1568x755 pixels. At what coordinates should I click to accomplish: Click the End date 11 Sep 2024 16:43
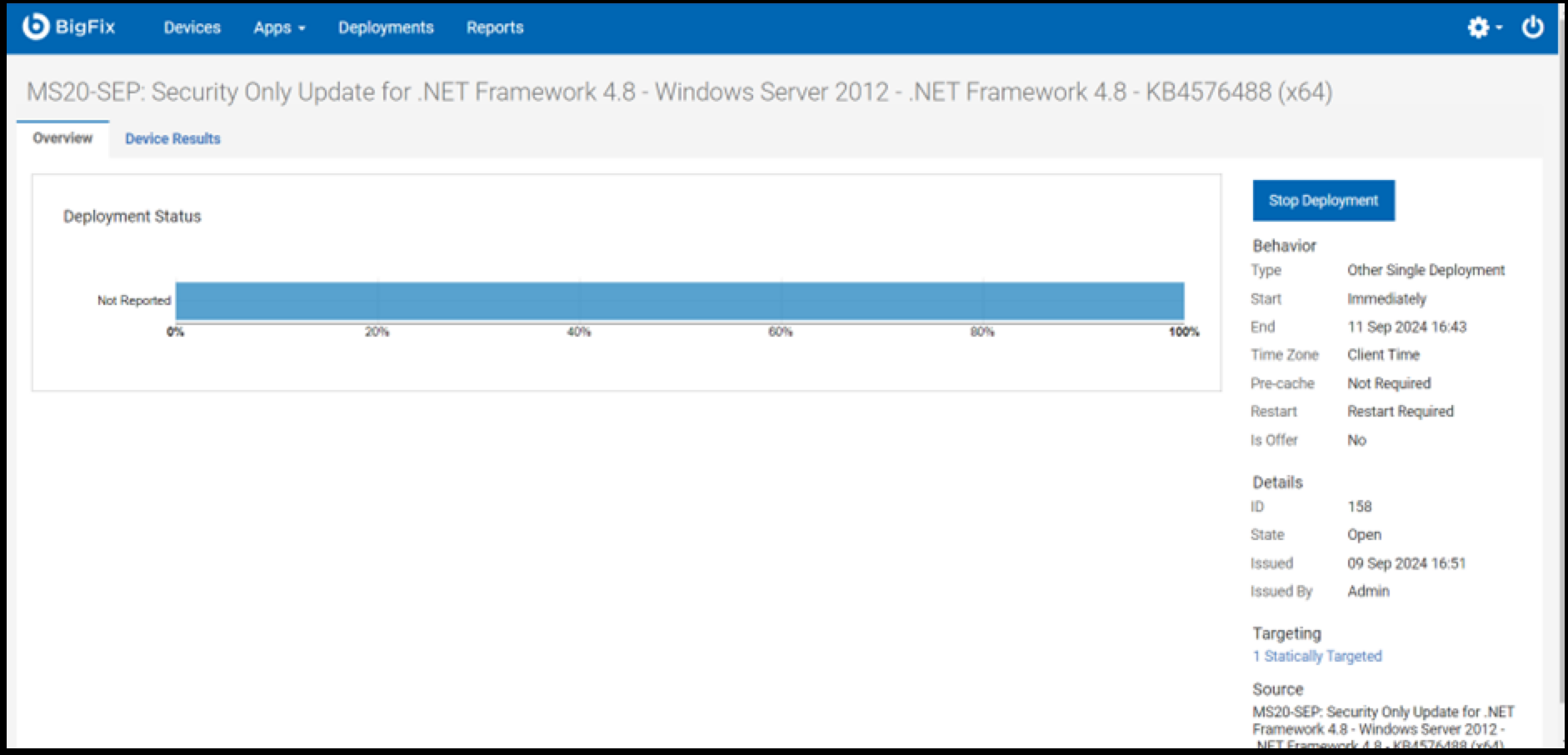point(1406,327)
